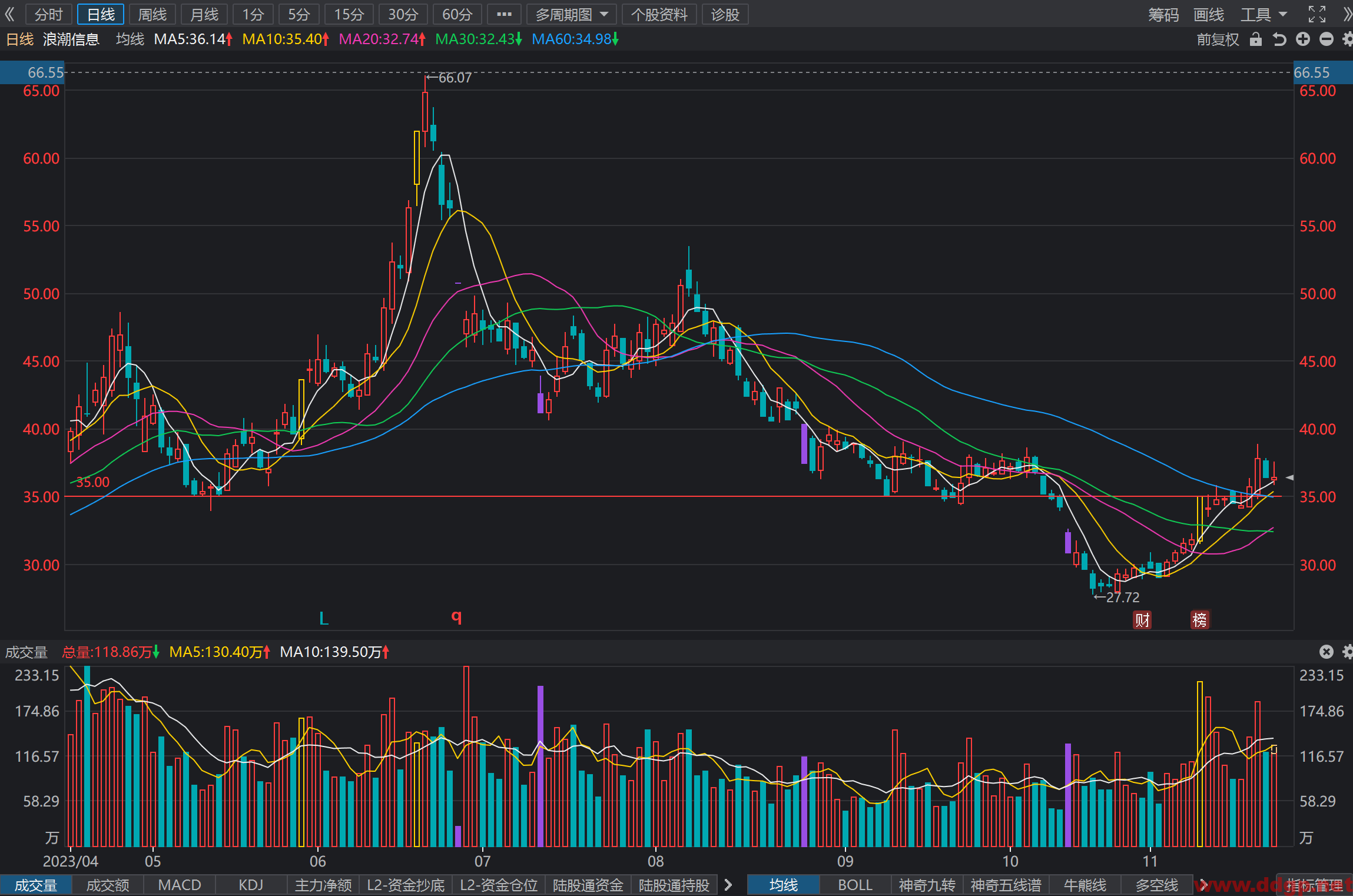Open 诊股 stock diagnosis
This screenshot has height=896, width=1353.
coord(725,14)
